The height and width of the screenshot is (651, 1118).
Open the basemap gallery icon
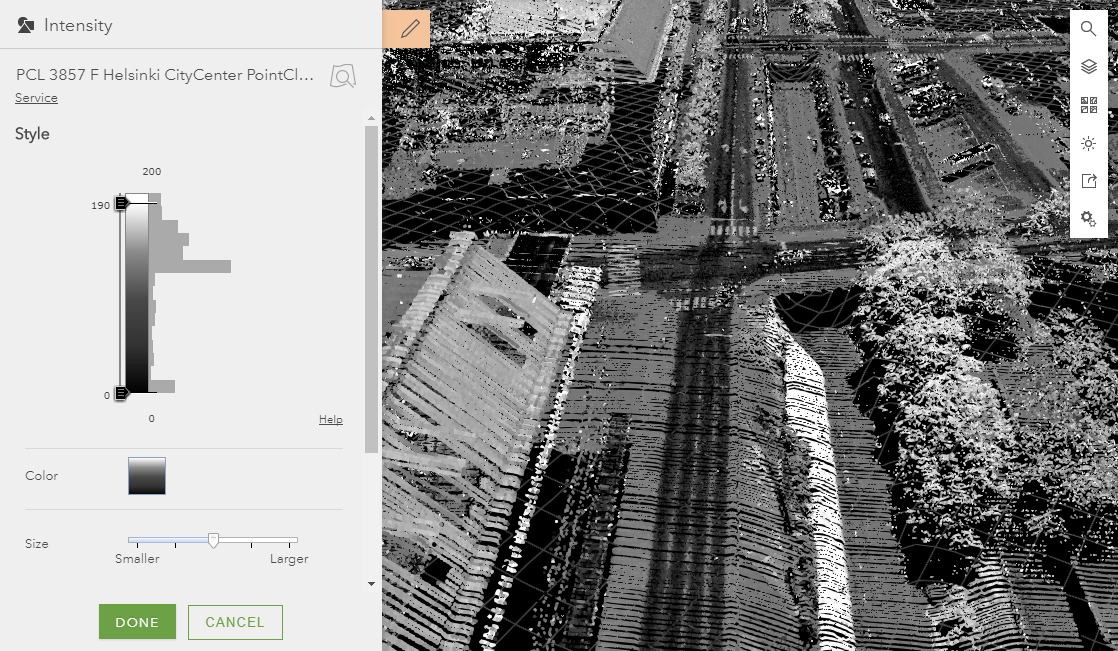(1088, 106)
